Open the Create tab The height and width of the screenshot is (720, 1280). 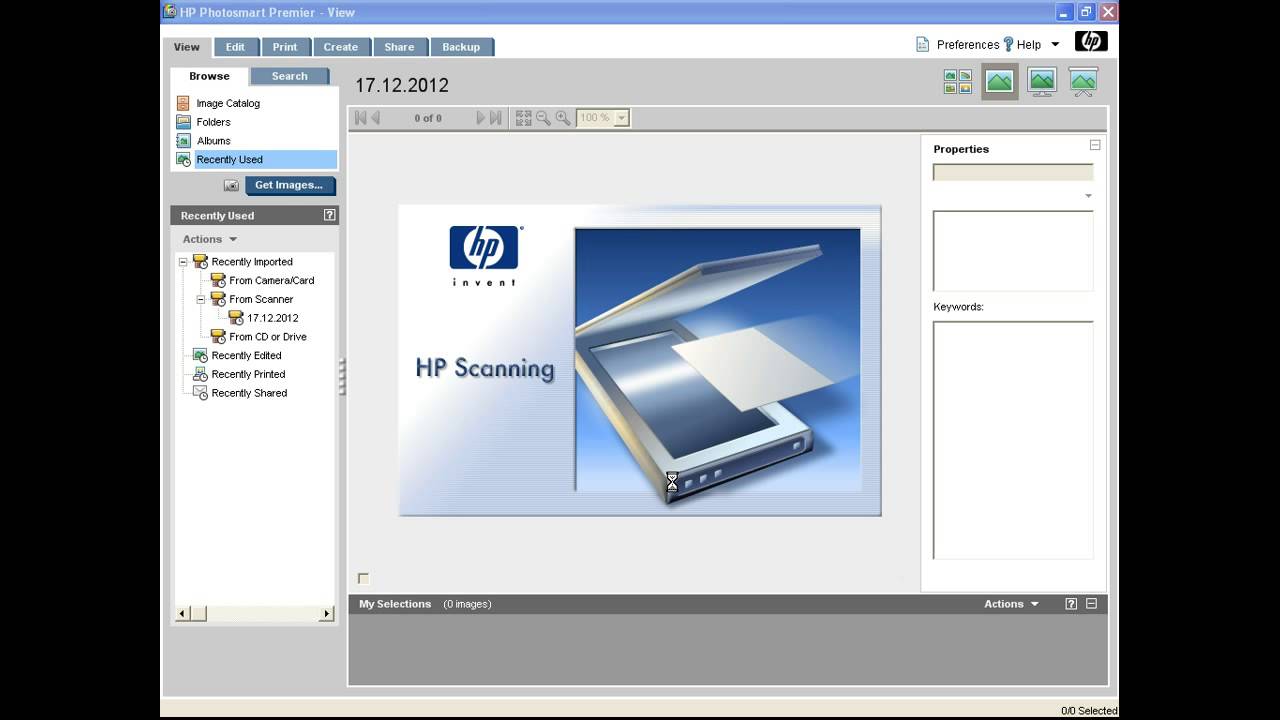click(340, 47)
